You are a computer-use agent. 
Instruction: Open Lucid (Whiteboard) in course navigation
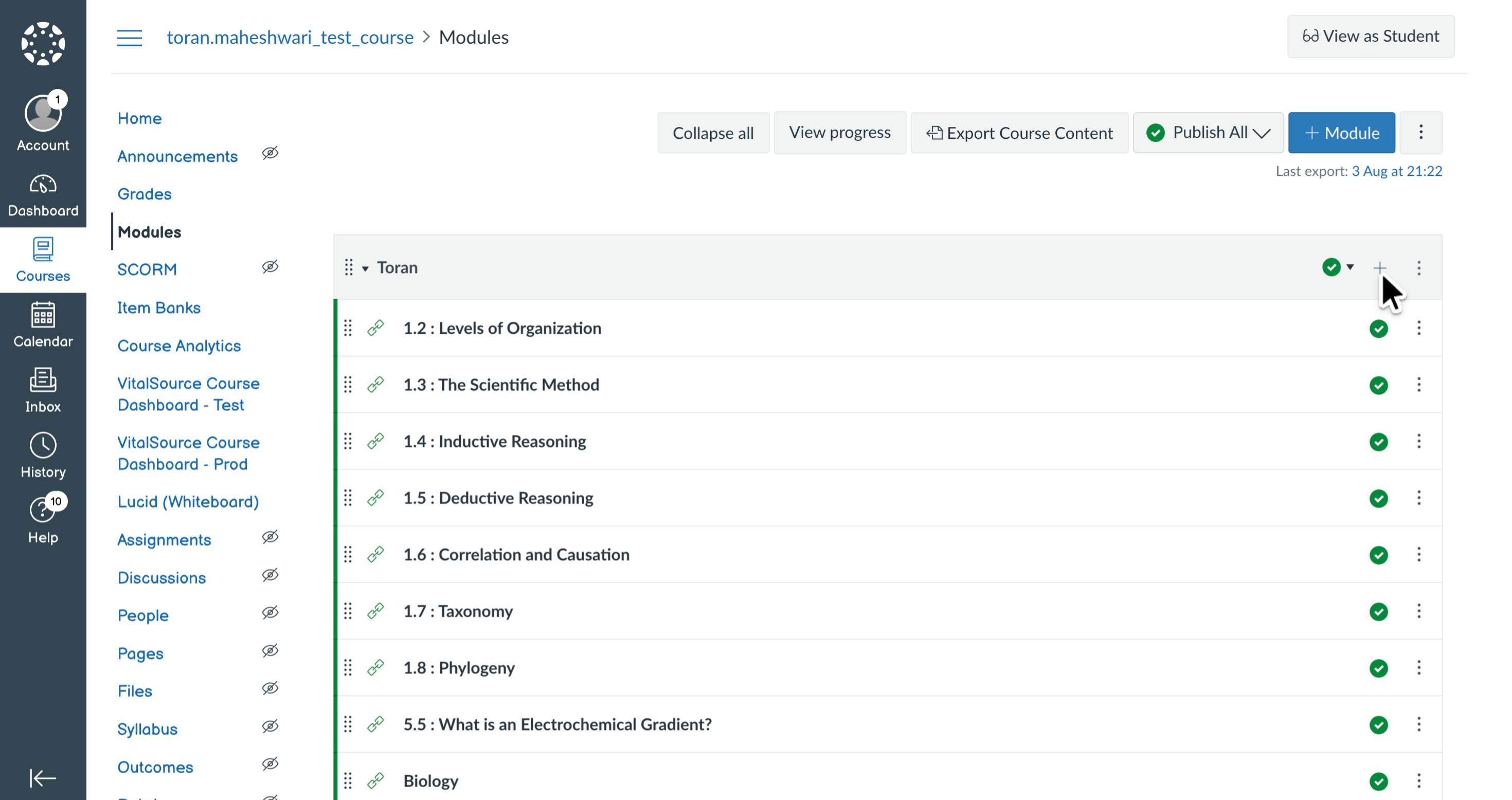coord(188,501)
